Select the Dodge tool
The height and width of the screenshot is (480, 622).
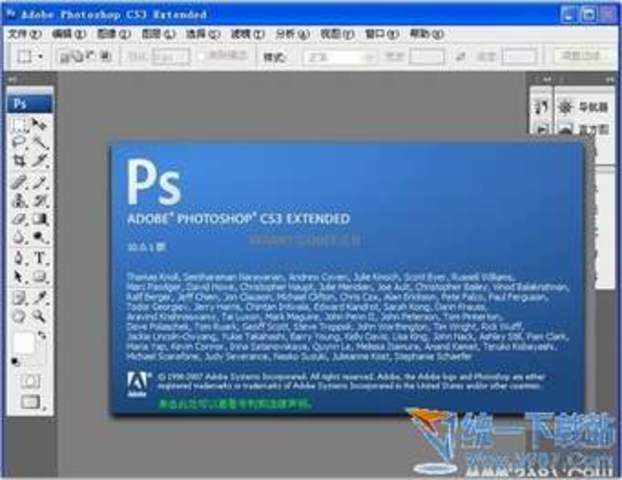point(40,237)
